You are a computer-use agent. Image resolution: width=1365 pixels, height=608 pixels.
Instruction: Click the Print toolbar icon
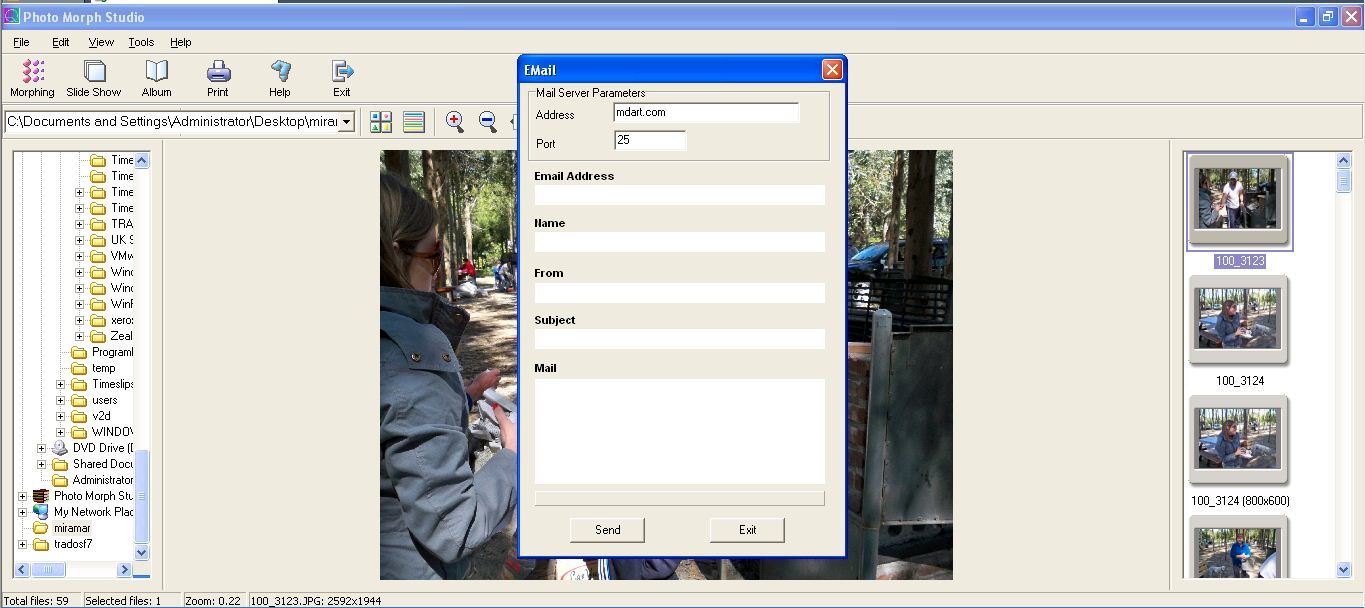click(218, 78)
